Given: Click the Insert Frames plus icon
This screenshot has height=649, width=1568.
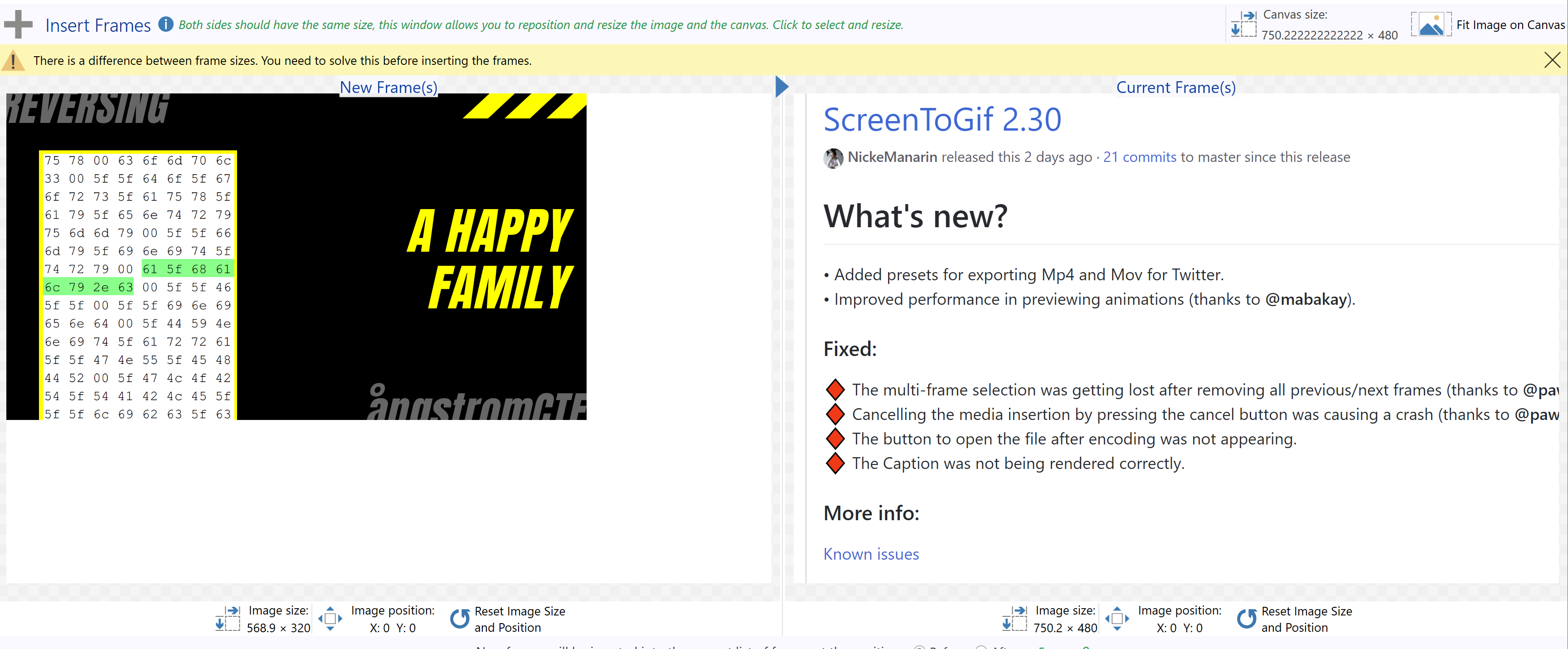Looking at the screenshot, I should 18,24.
